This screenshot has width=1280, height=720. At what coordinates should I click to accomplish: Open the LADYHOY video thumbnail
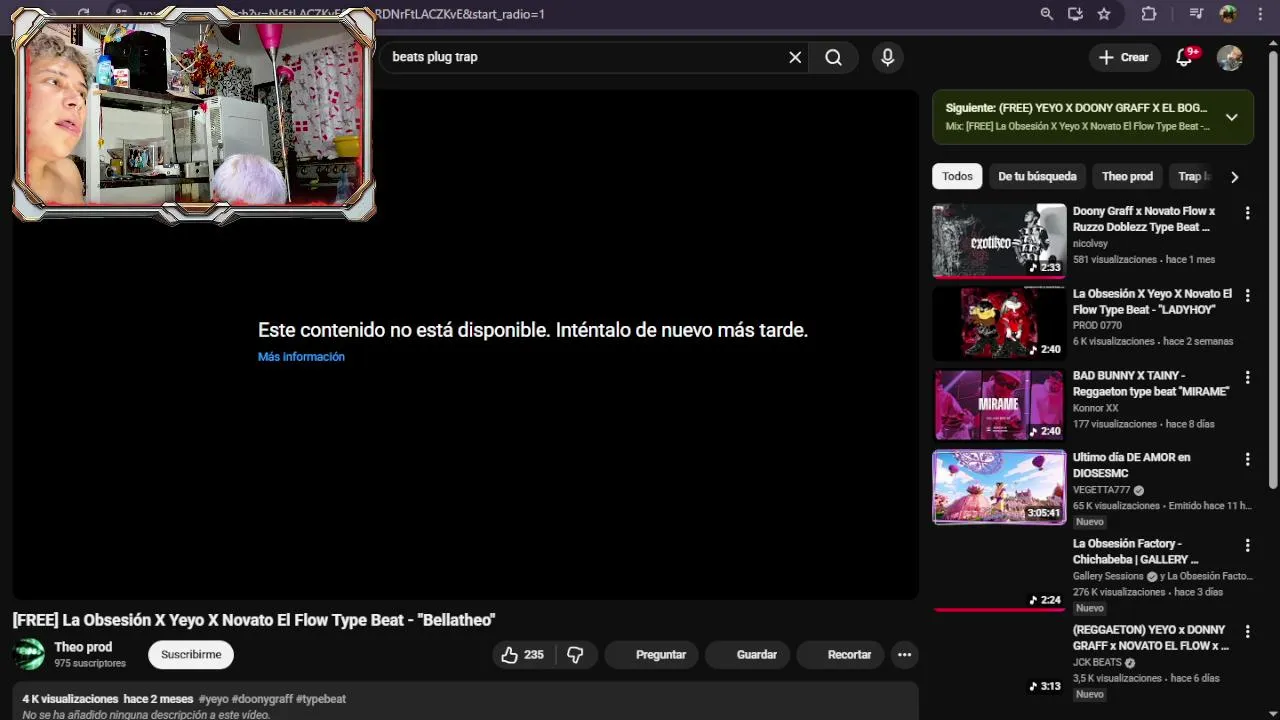pyautogui.click(x=999, y=323)
